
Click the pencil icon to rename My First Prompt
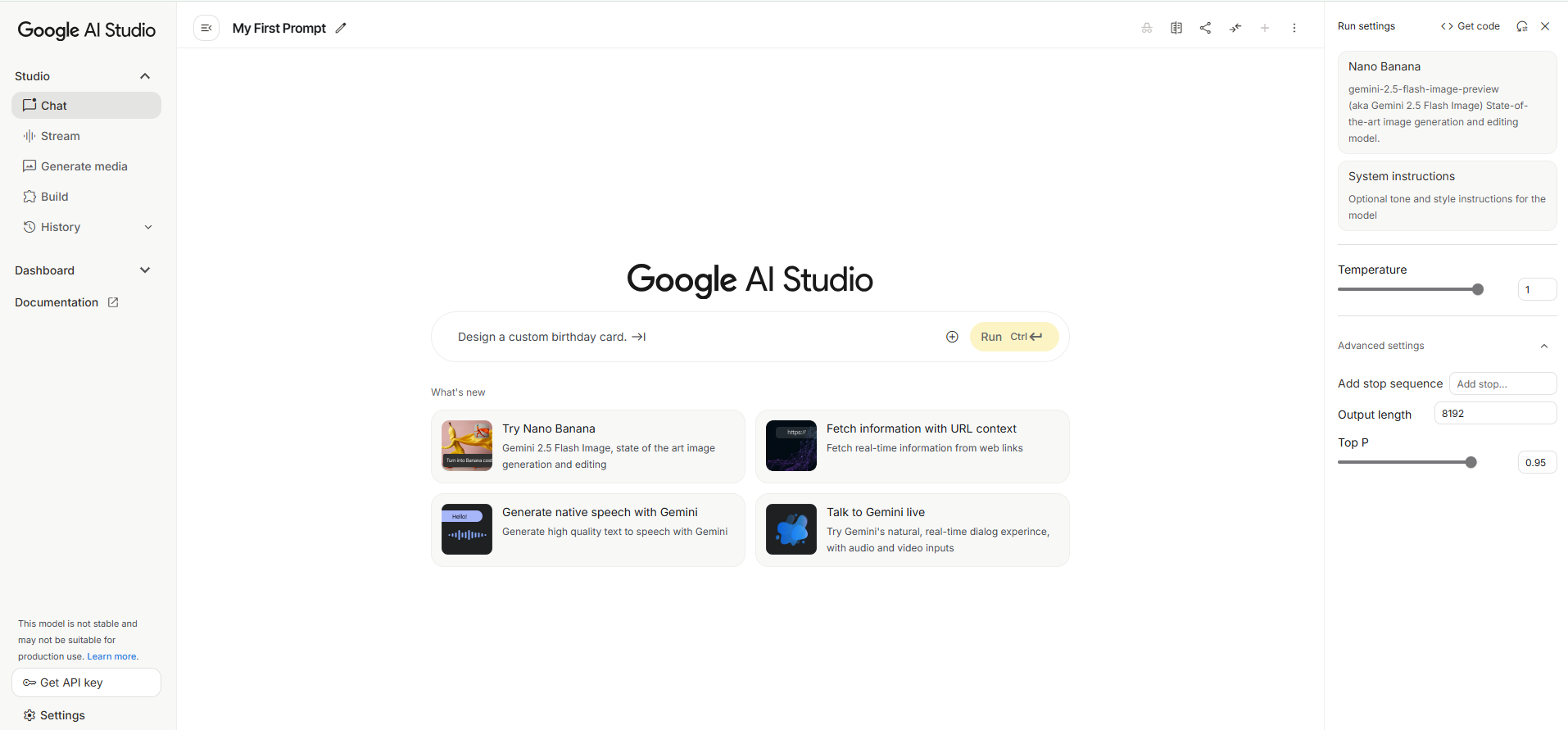[x=341, y=28]
